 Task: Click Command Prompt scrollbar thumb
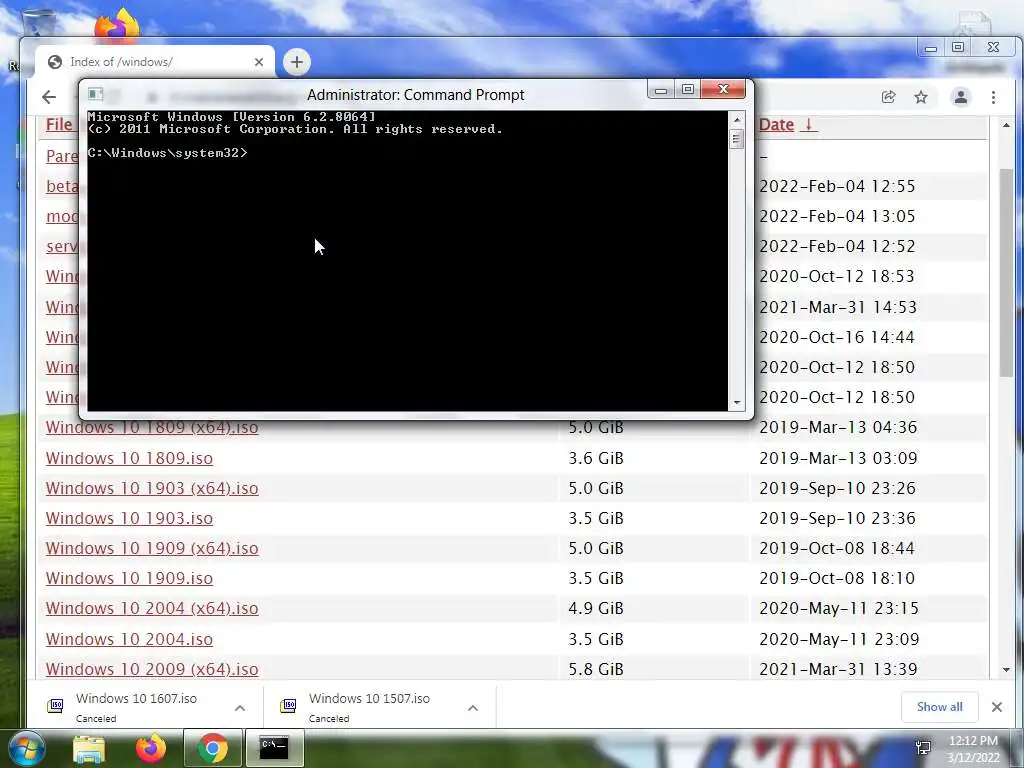click(x=737, y=138)
